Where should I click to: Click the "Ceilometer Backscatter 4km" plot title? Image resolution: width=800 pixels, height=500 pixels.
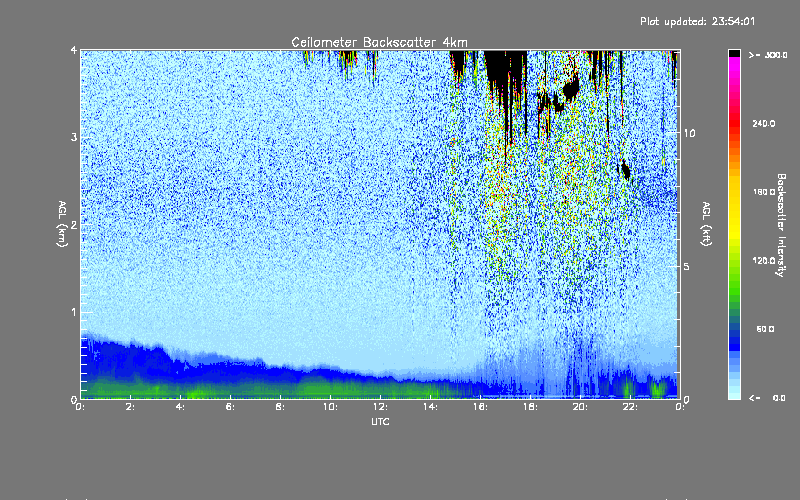(x=379, y=42)
